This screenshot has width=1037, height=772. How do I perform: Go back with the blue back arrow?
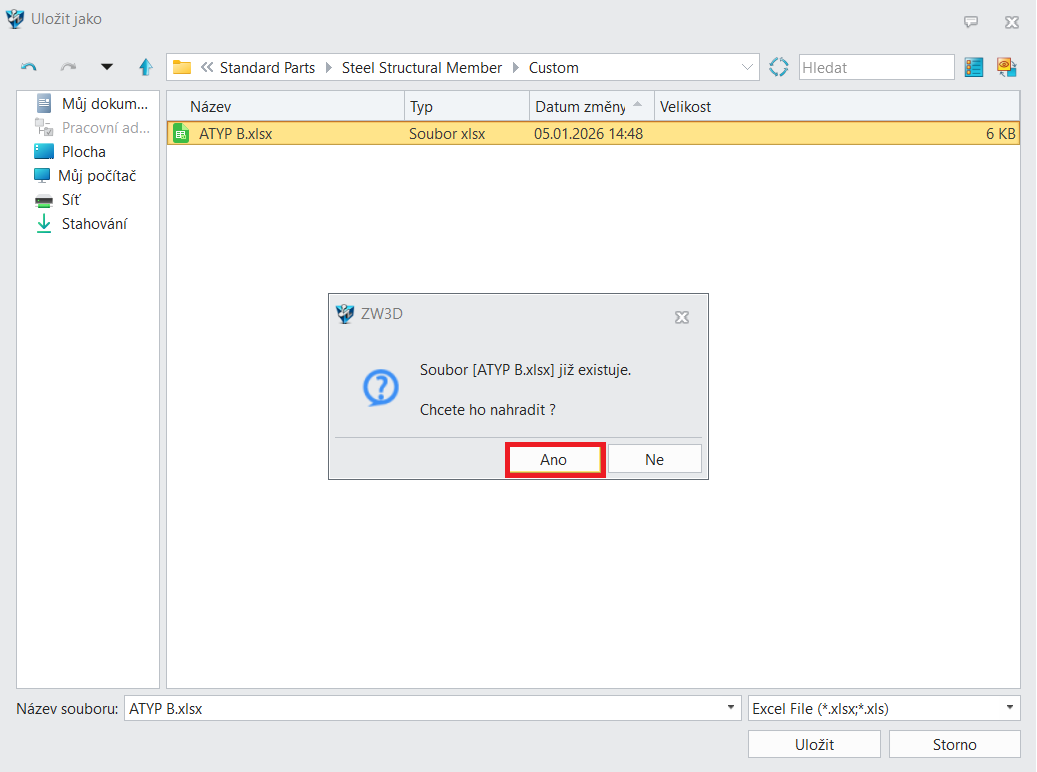tap(28, 67)
